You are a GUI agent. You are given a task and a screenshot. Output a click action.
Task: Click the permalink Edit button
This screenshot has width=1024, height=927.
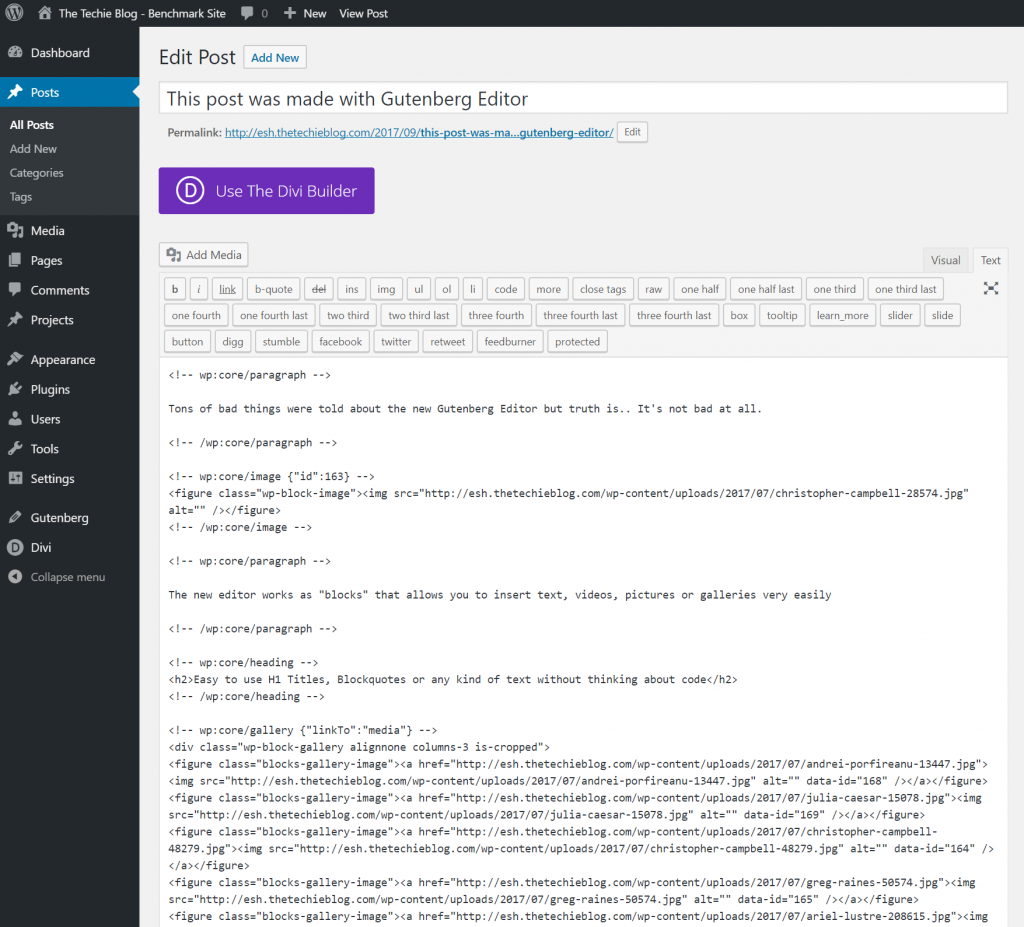click(x=632, y=132)
